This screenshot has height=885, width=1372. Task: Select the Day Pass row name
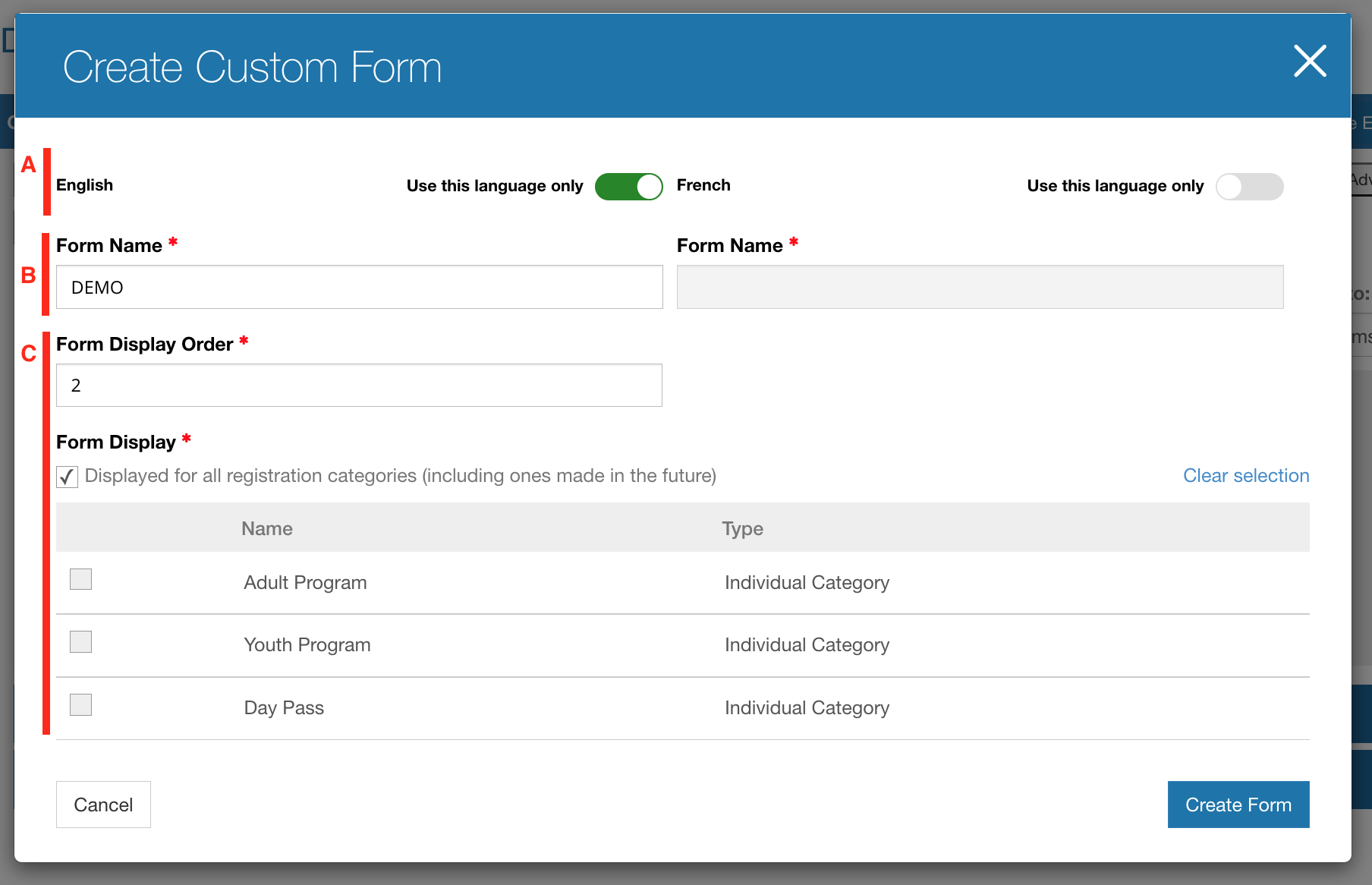(x=284, y=708)
